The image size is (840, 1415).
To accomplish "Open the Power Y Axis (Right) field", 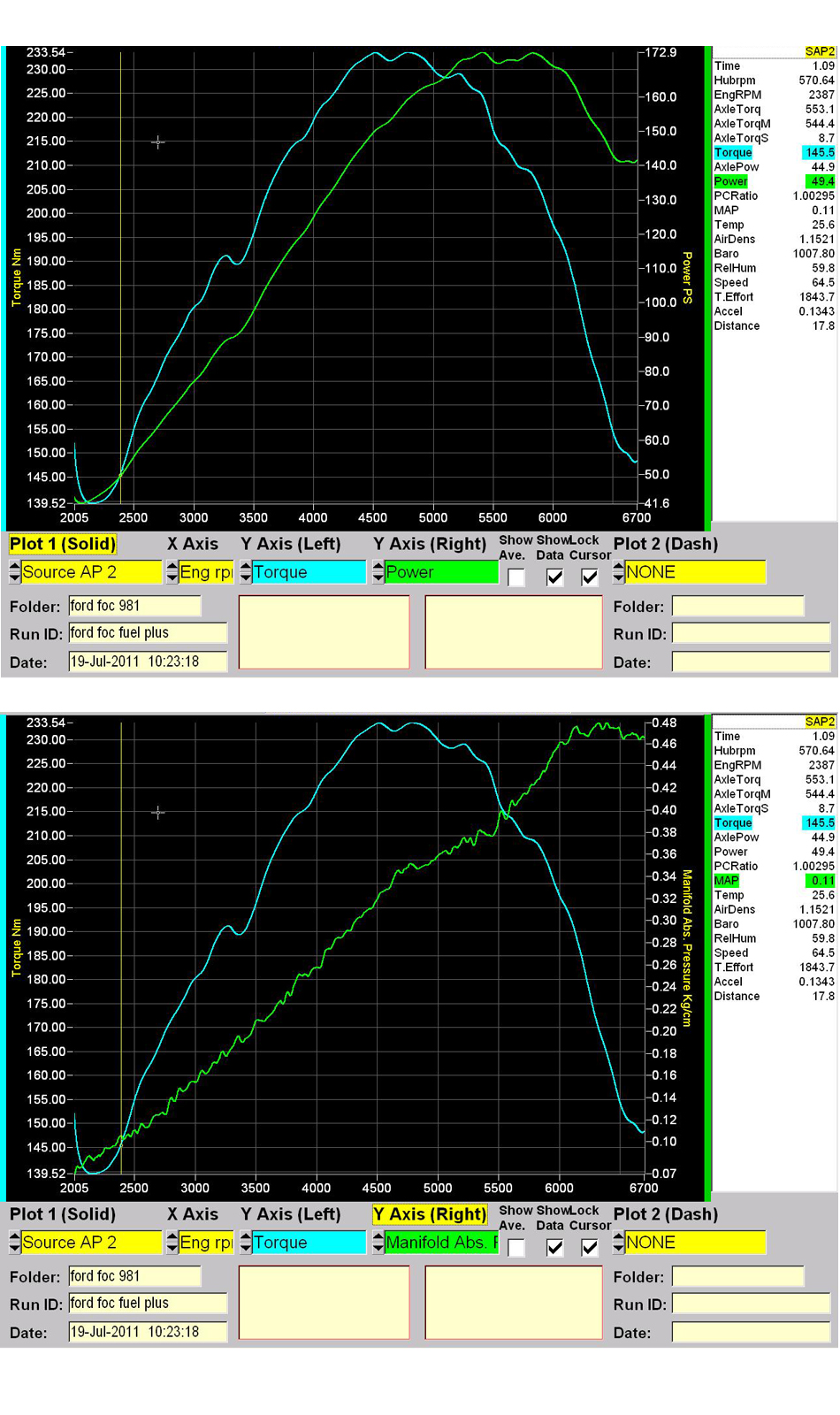I will pos(441,572).
